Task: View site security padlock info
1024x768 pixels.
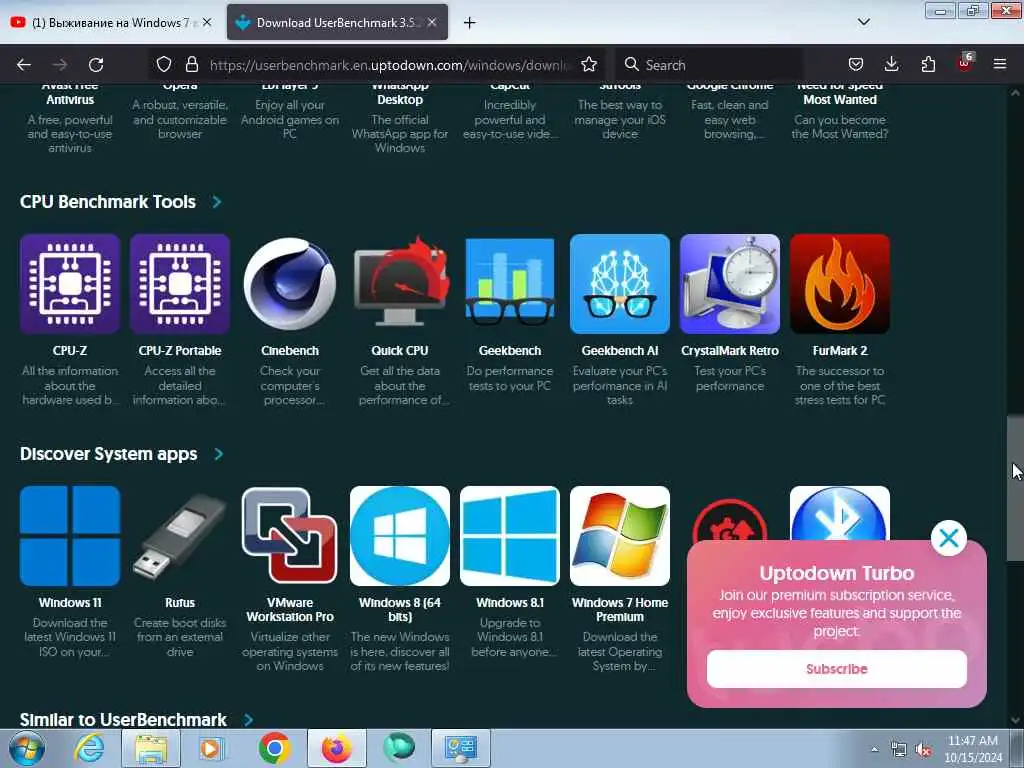Action: click(191, 65)
